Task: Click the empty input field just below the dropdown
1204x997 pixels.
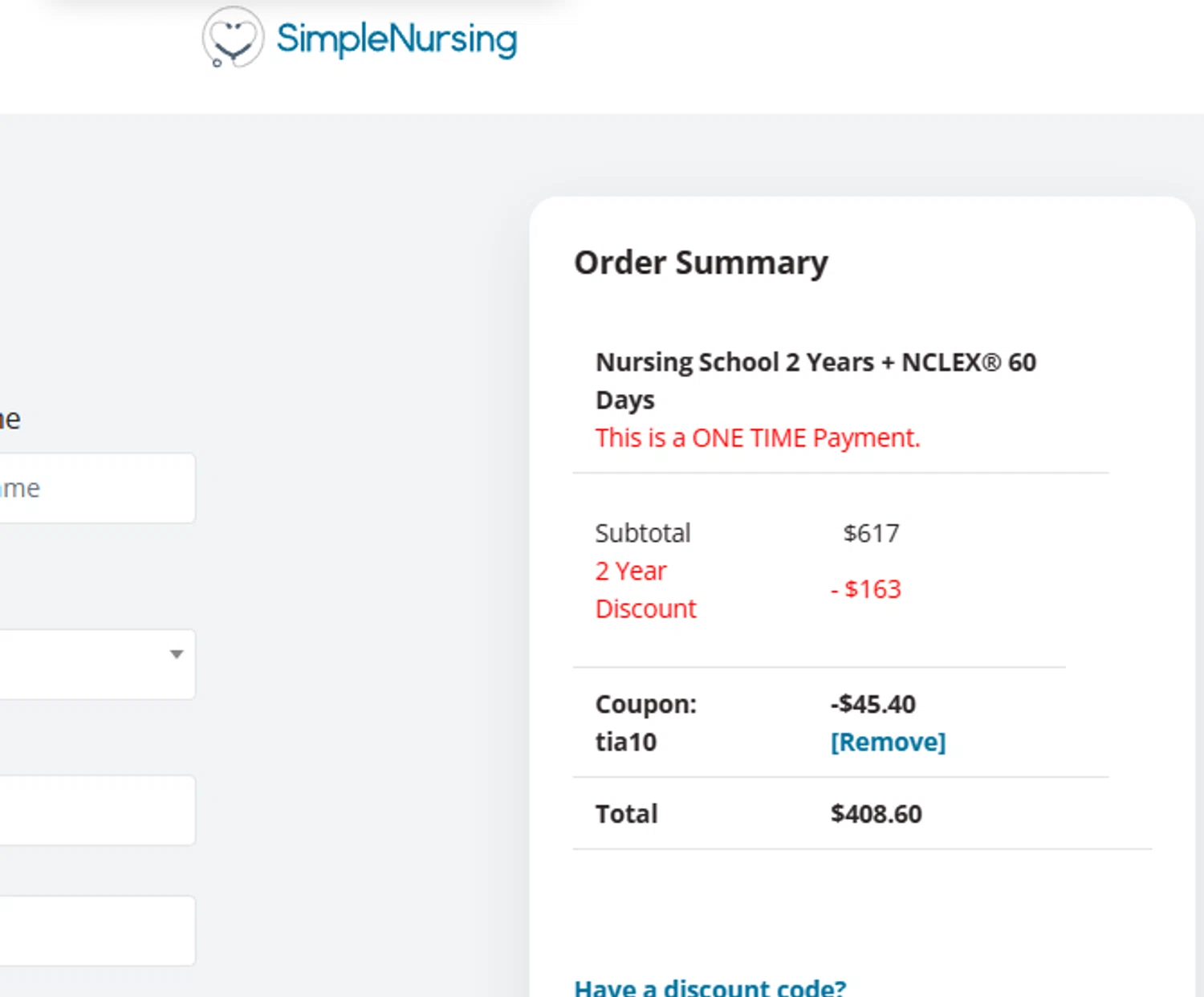Action: tap(97, 810)
